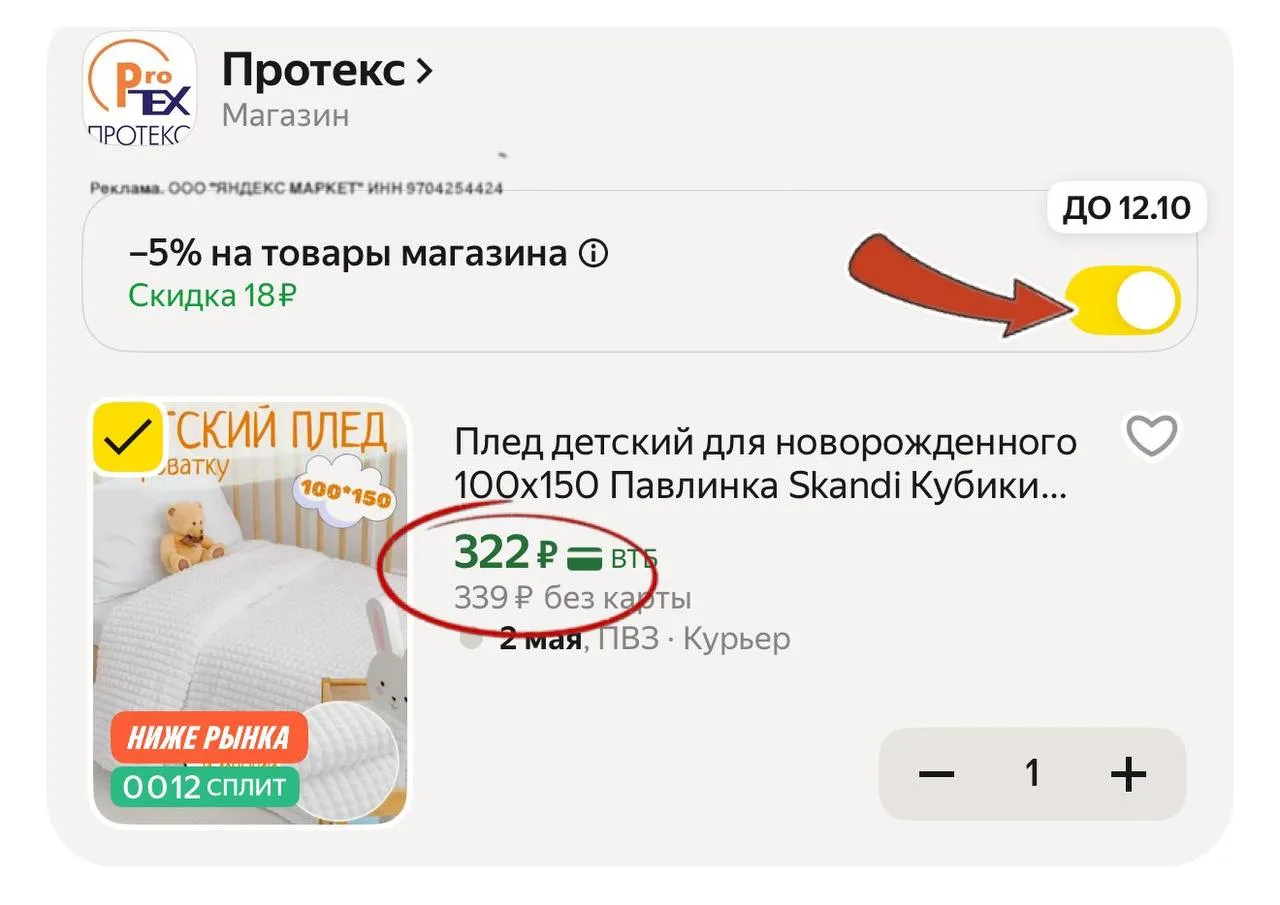Open the Протекс store logo
Image resolution: width=1280 pixels, height=905 pixels.
click(x=139, y=89)
